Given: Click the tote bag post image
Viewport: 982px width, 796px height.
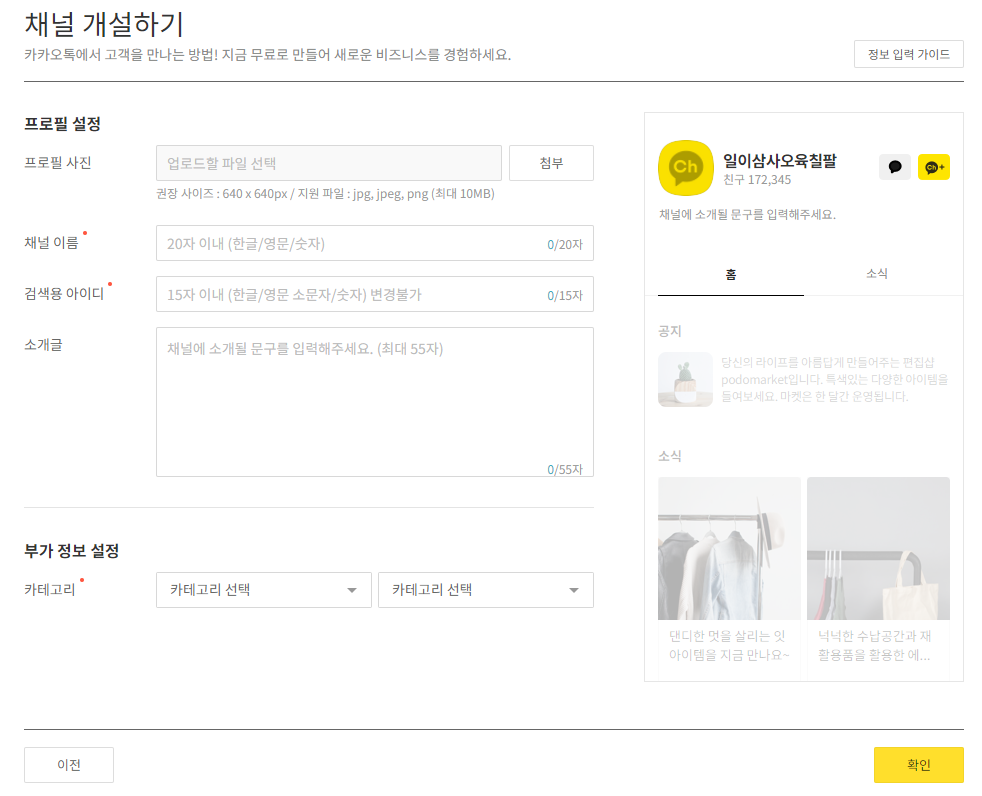Looking at the screenshot, I should [877, 548].
